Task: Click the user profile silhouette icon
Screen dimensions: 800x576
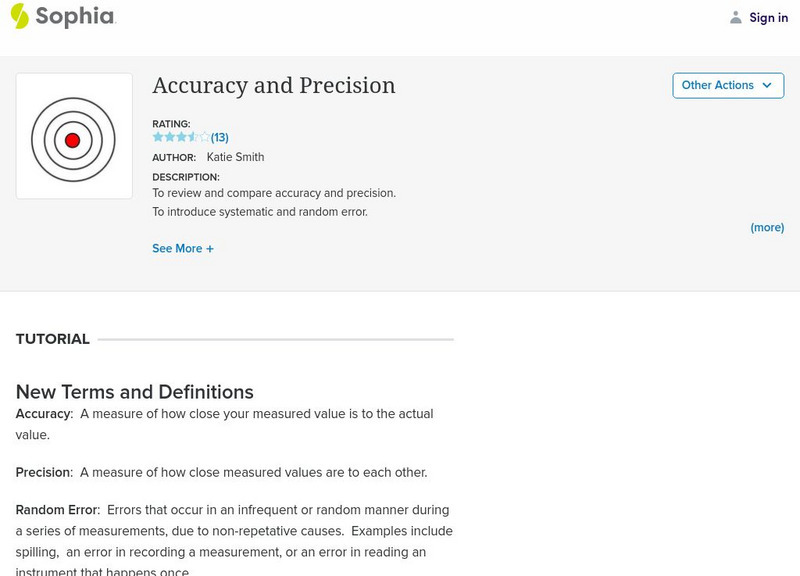Action: tap(736, 17)
